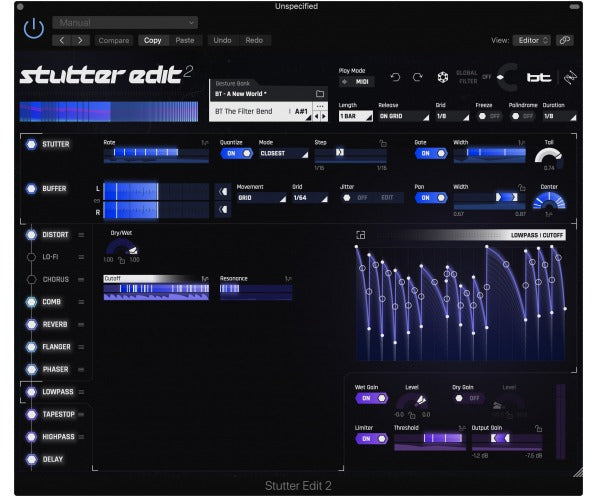This screenshot has height=497, width=597.
Task: Click the Undo button in header
Action: 222,40
